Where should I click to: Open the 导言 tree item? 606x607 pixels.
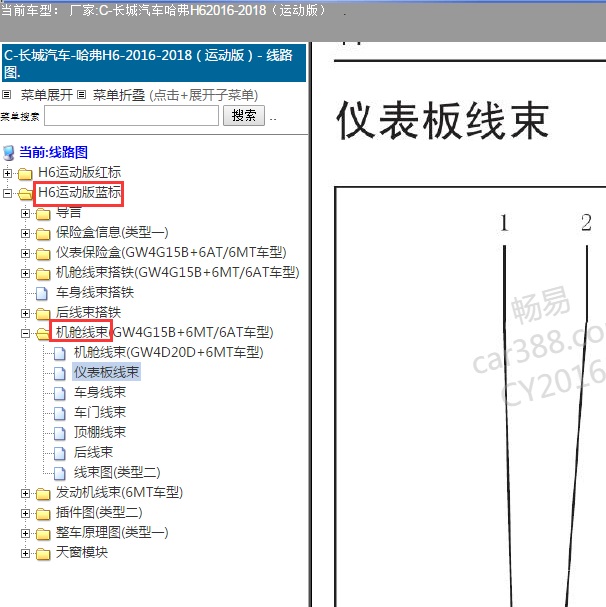(69, 212)
